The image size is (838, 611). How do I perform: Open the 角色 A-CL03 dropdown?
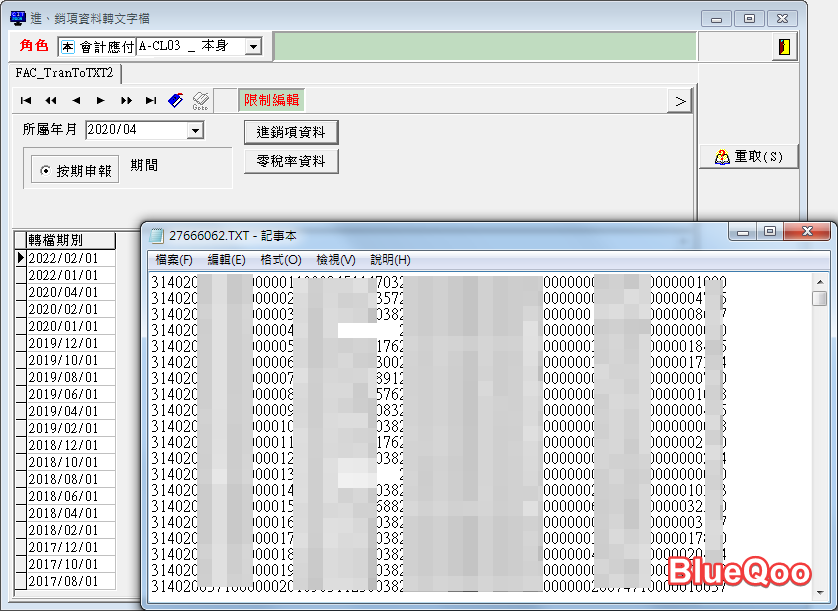[x=253, y=47]
